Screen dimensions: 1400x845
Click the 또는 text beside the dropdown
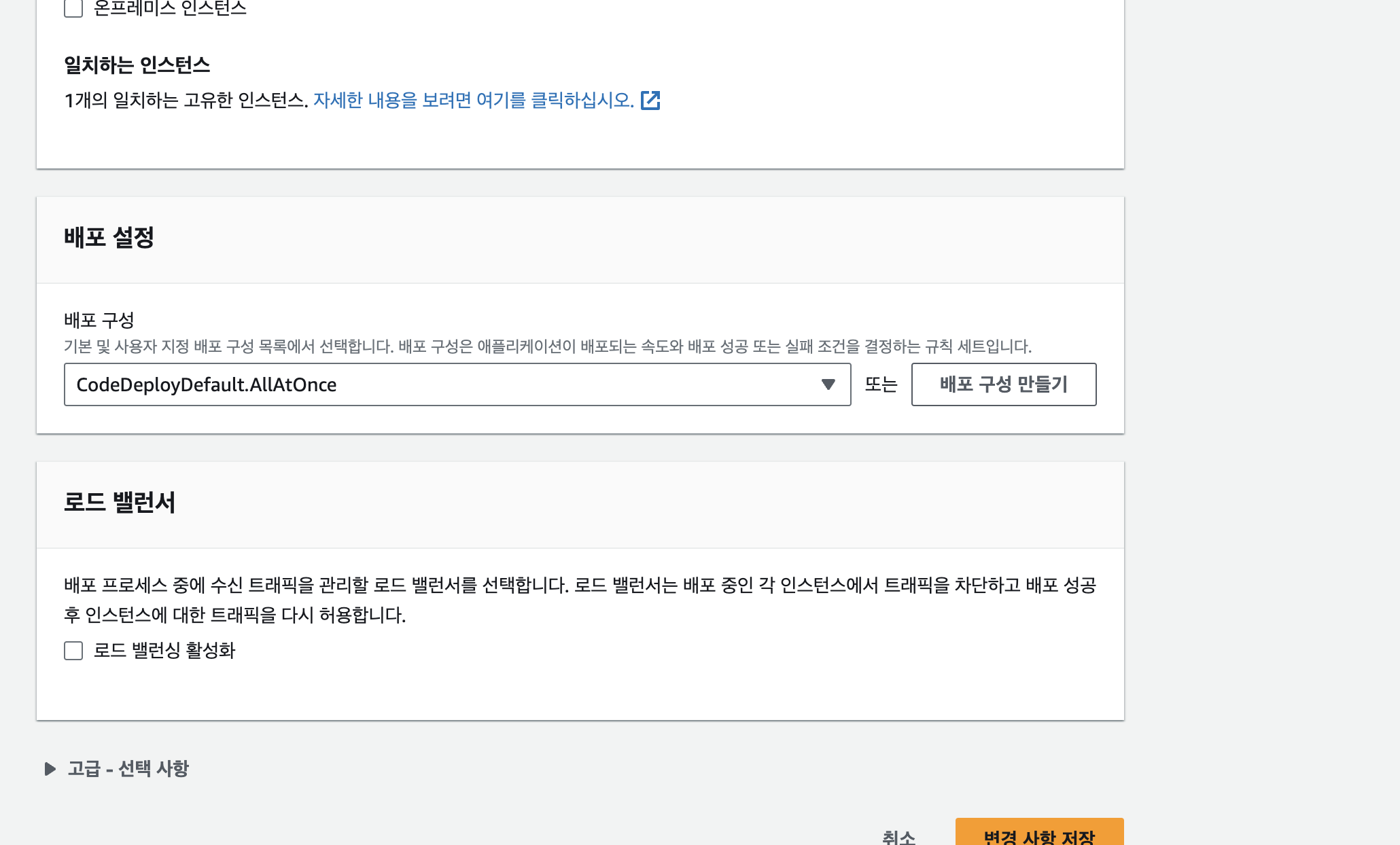[881, 384]
